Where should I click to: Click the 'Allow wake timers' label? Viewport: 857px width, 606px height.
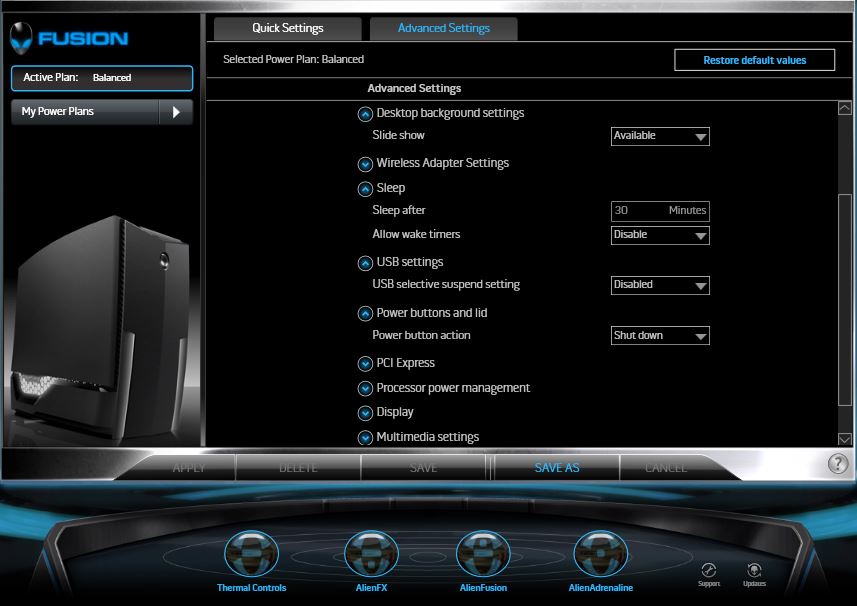click(416, 234)
